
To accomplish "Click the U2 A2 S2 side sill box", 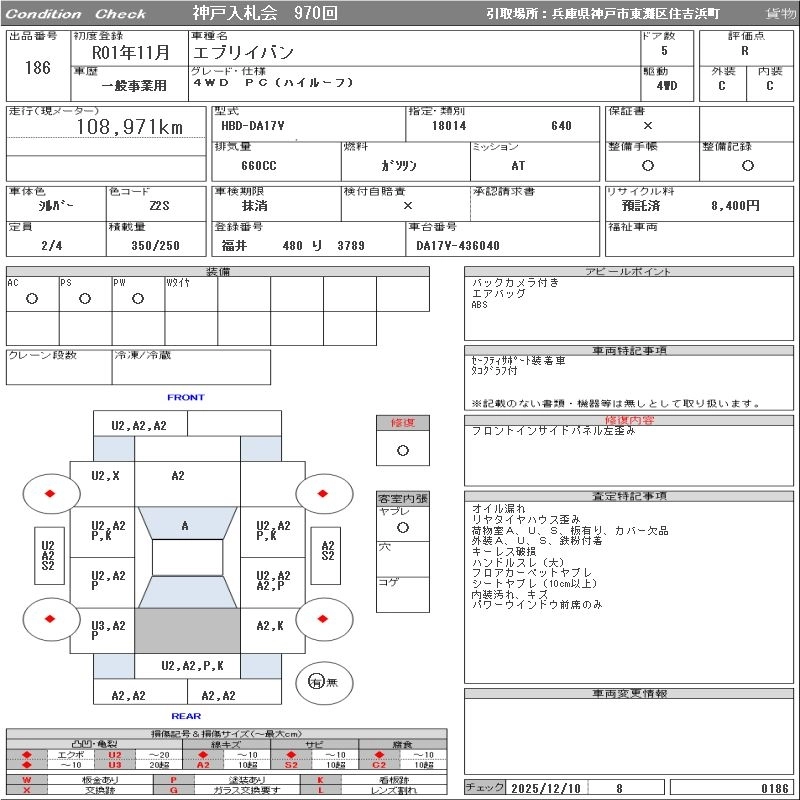I will 49,556.
